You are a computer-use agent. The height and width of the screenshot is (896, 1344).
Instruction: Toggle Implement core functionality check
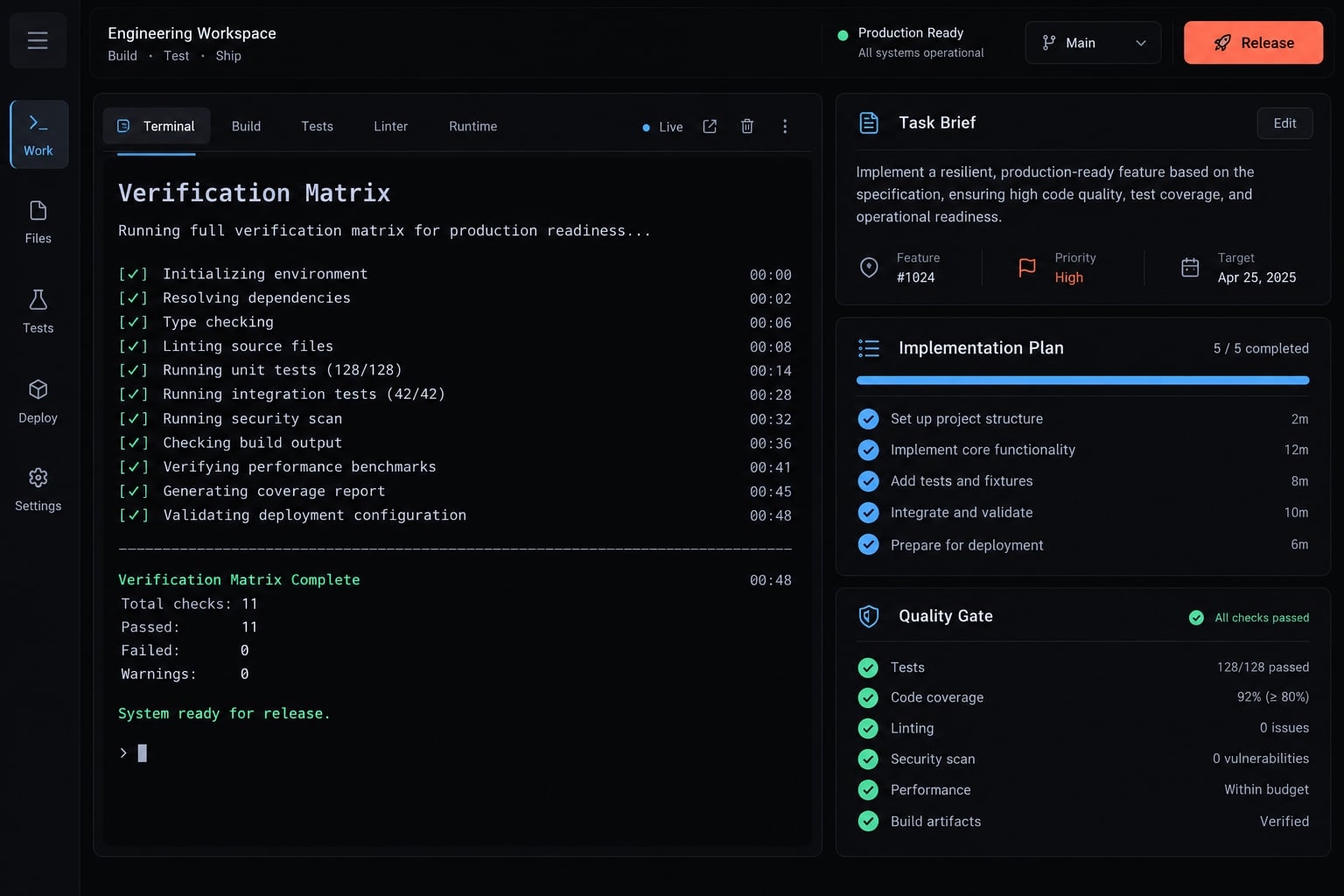[x=868, y=450]
